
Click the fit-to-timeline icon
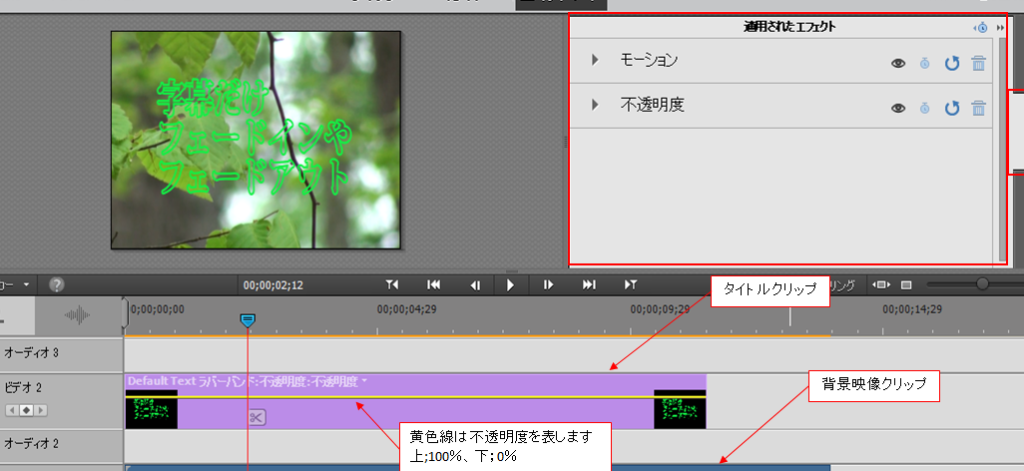(x=882, y=285)
